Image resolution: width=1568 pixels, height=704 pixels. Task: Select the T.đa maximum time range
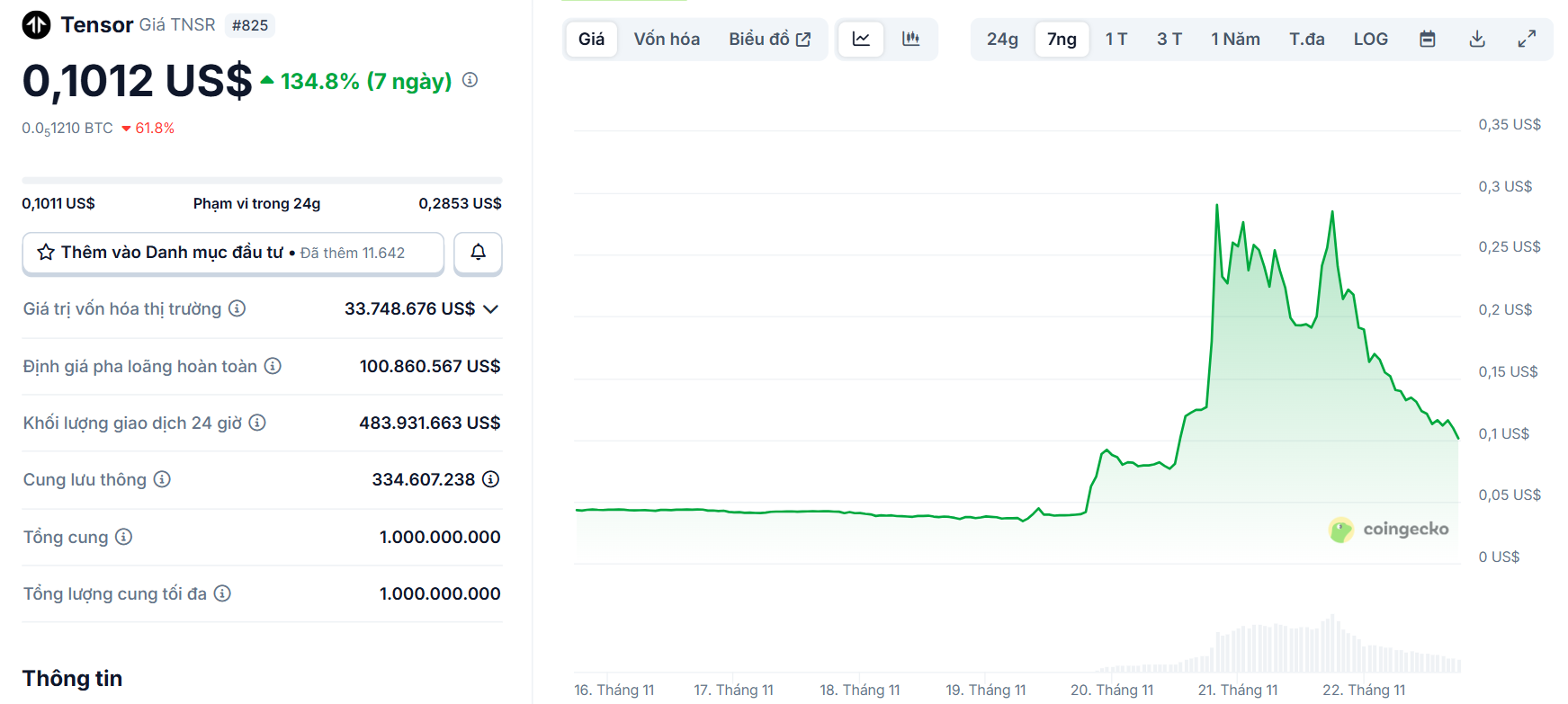(1306, 39)
